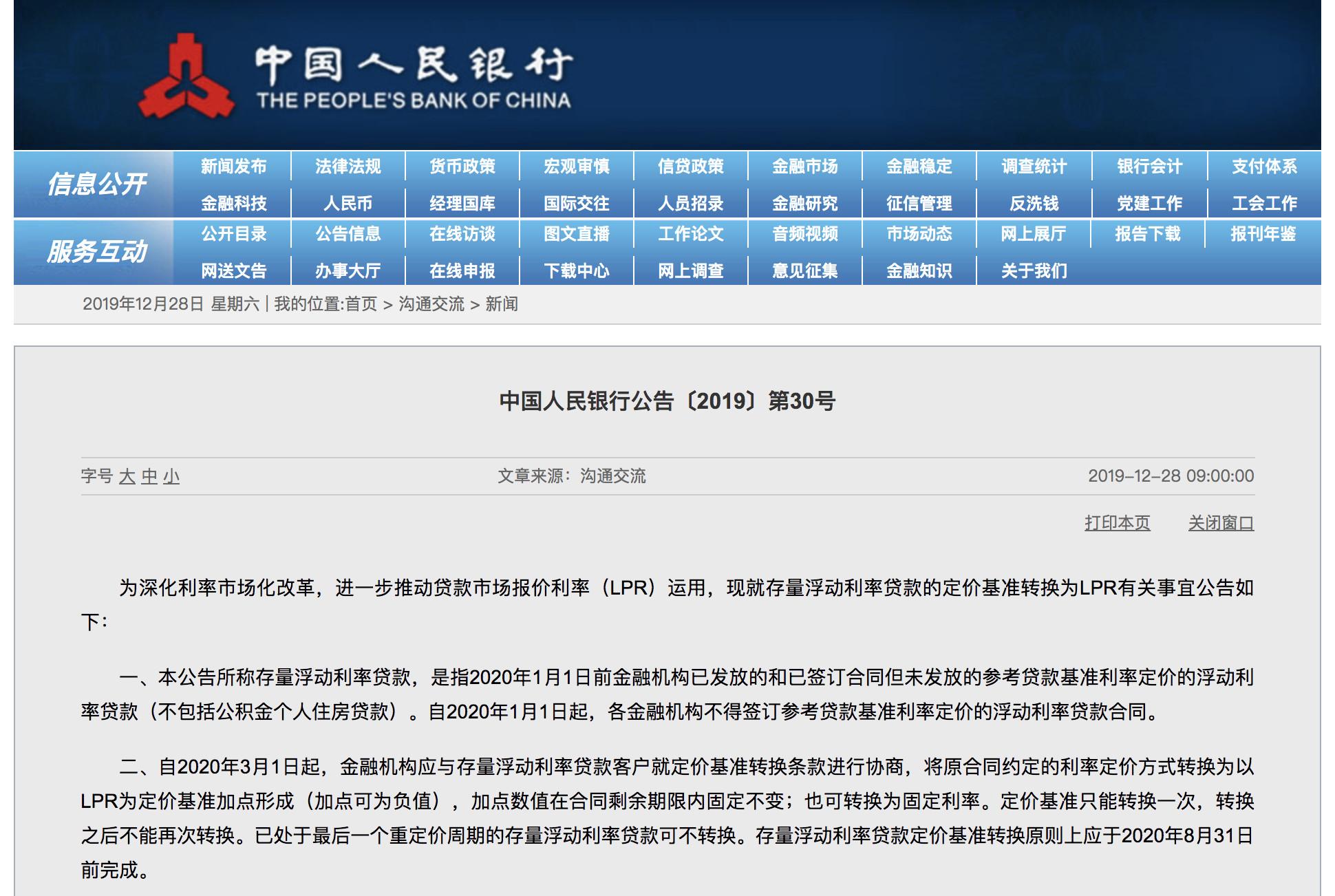Click THE PEOPLE'S BANK OF CHINA banner text
The height and width of the screenshot is (896, 1335).
[x=414, y=101]
